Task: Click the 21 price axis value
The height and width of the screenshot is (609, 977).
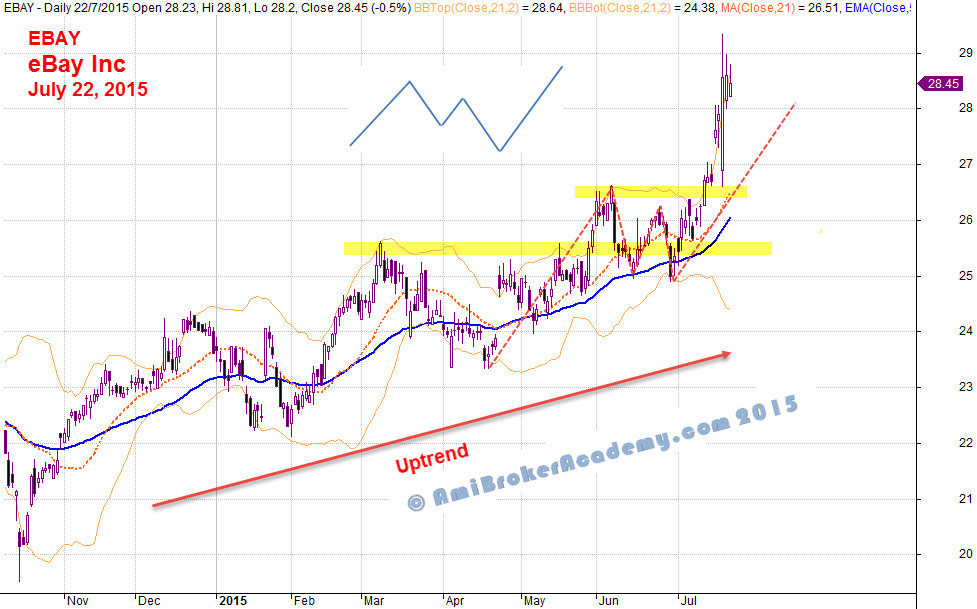Action: pyautogui.click(x=965, y=498)
